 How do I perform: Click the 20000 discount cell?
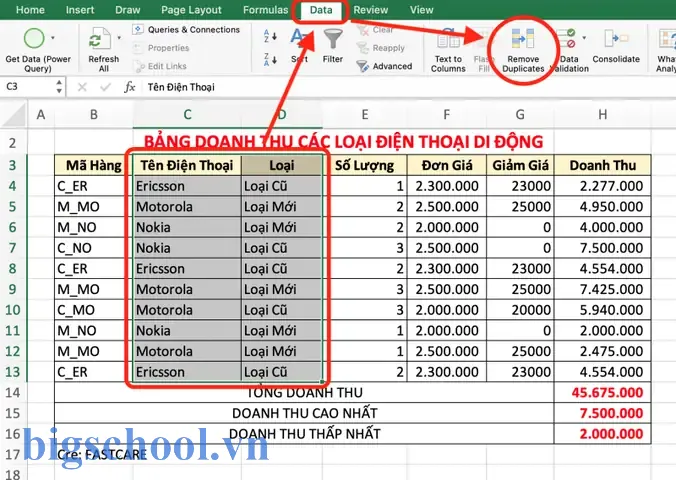(520, 310)
